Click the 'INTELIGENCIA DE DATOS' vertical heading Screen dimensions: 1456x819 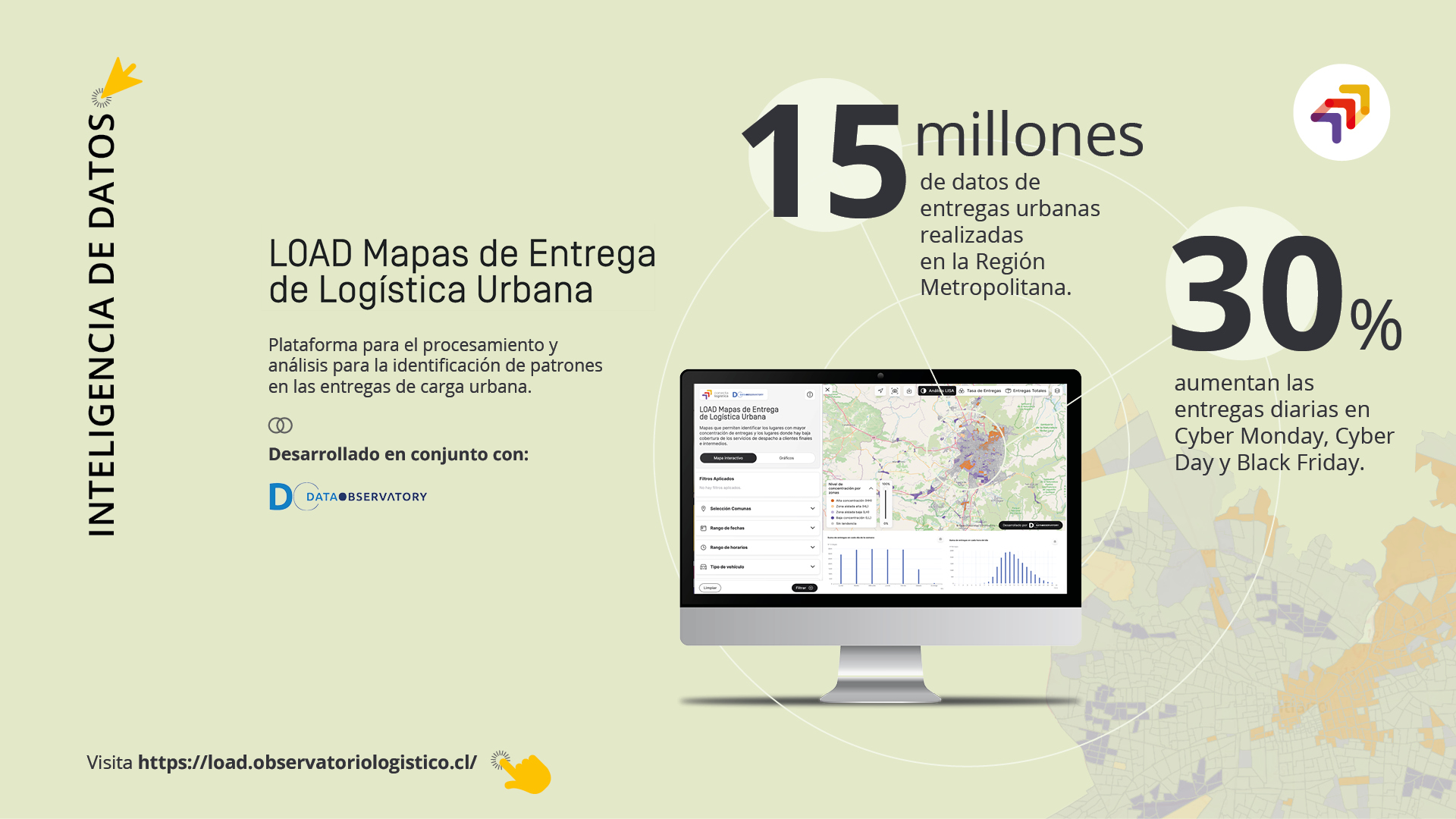point(102,325)
